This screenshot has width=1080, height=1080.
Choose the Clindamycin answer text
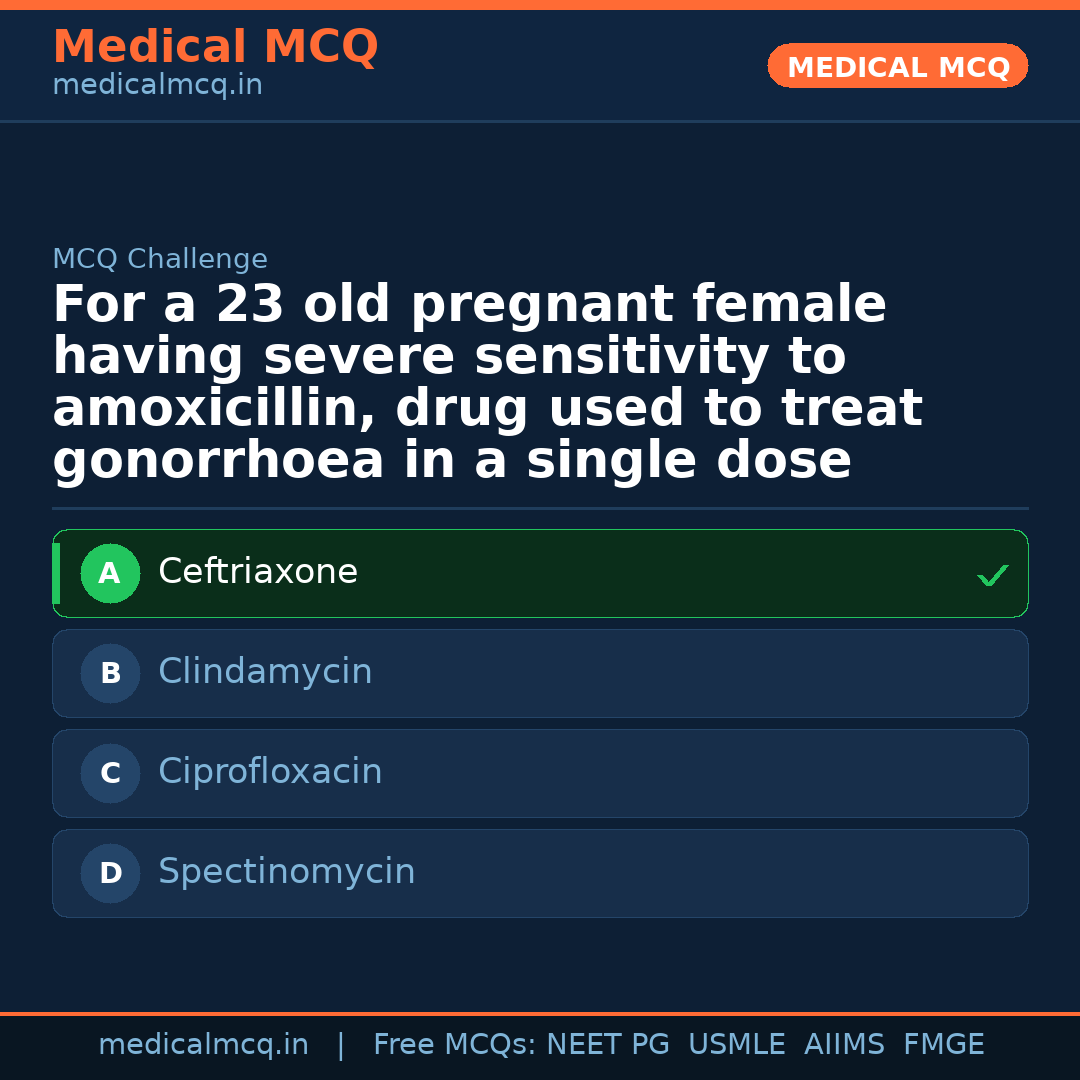click(x=265, y=672)
